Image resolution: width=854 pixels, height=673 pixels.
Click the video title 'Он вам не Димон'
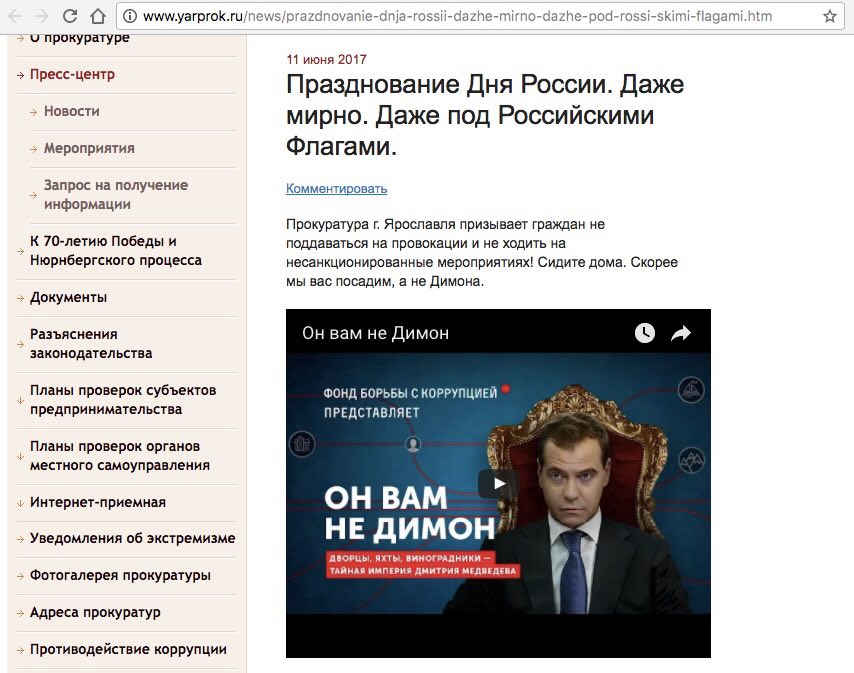(x=375, y=333)
